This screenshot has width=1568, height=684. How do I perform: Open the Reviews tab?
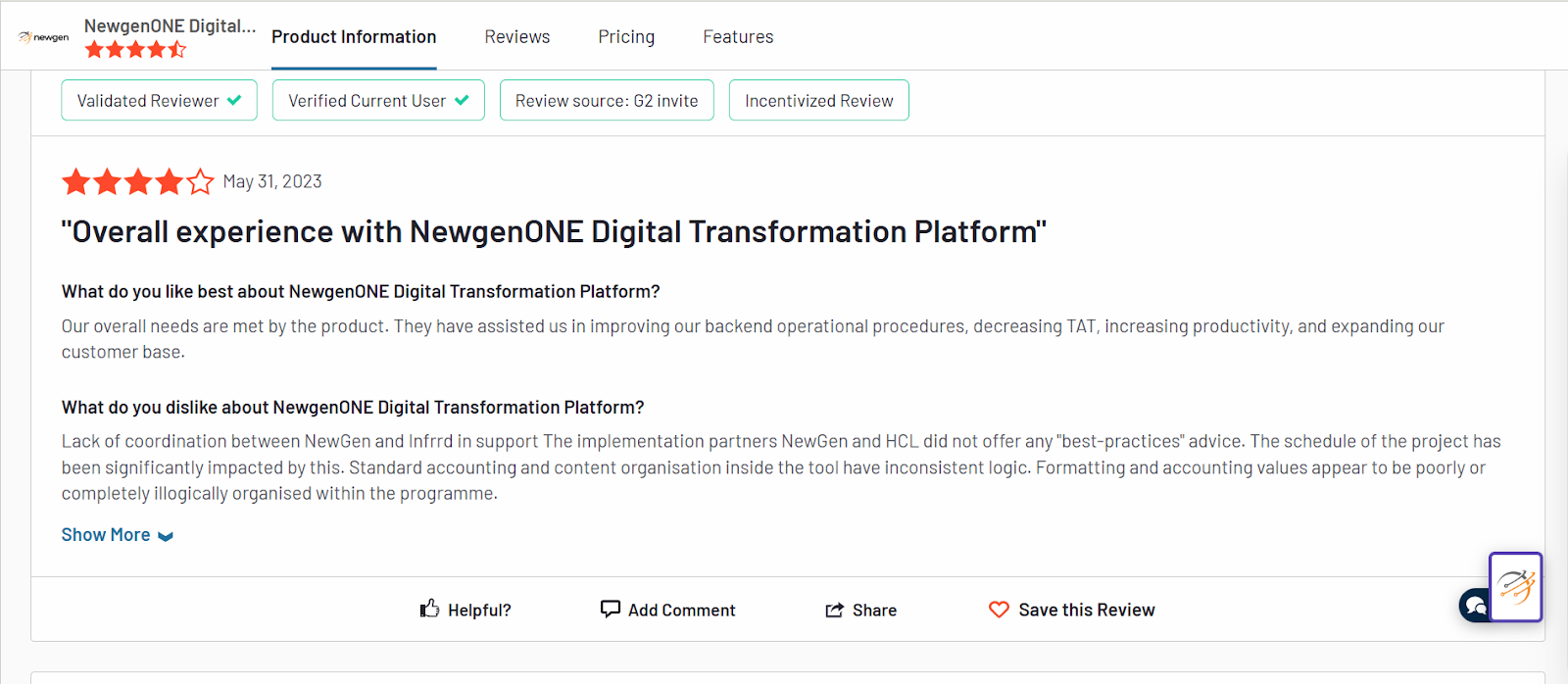(517, 37)
